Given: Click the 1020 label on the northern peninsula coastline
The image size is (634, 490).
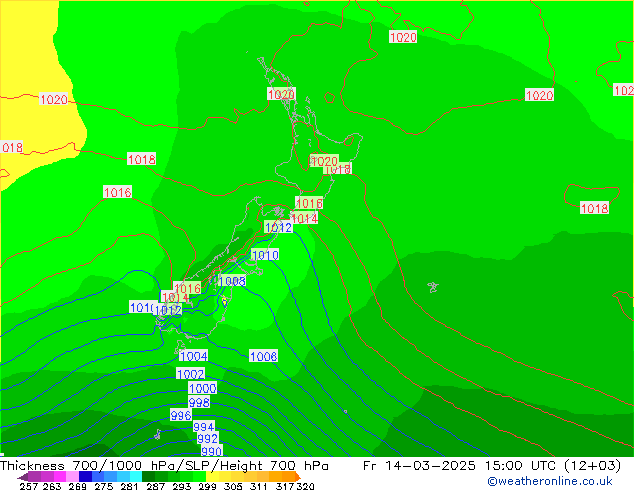Looking at the screenshot, I should pos(281,95).
